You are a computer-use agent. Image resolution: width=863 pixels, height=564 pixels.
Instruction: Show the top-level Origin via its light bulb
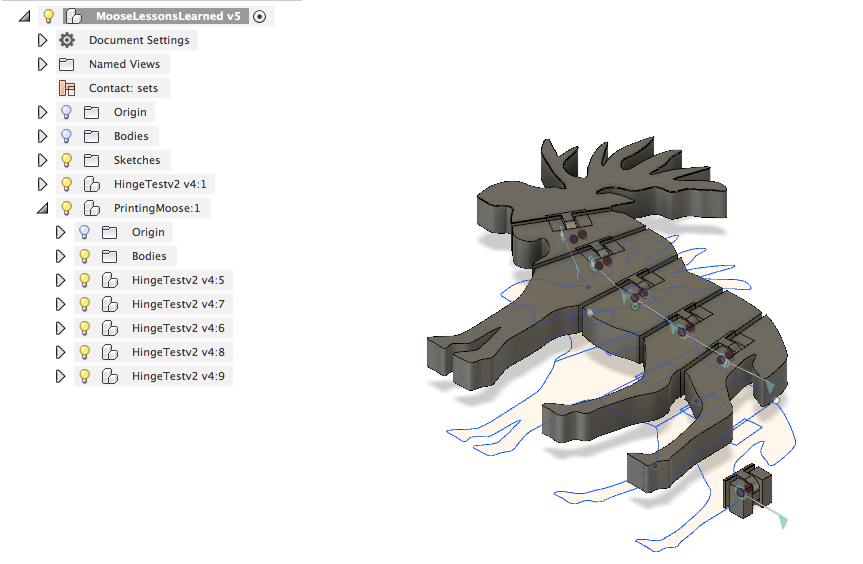click(67, 112)
